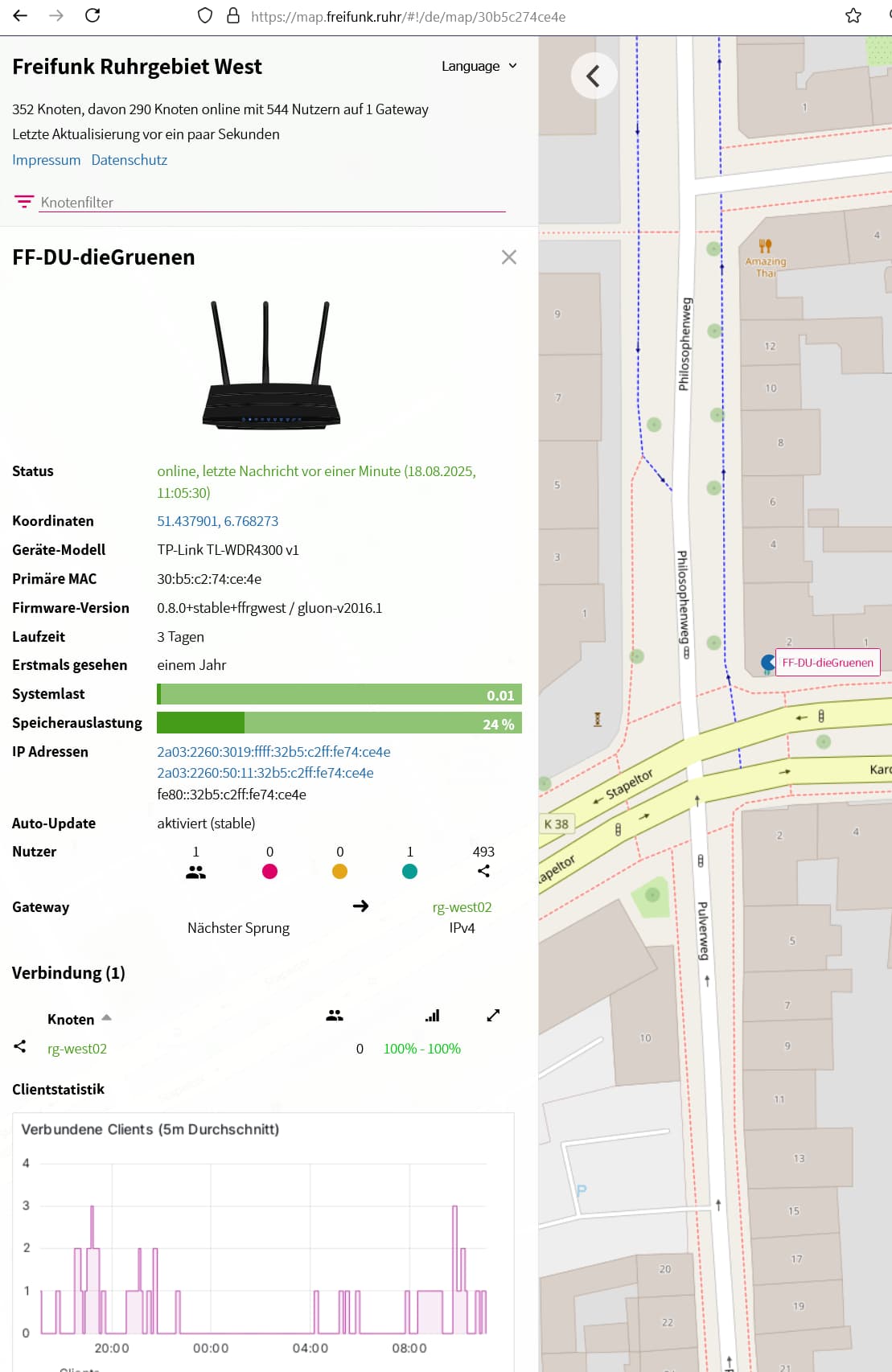Viewport: 892px width, 1372px height.
Task: Click into the Knotenfilter input field
Action: click(x=272, y=203)
